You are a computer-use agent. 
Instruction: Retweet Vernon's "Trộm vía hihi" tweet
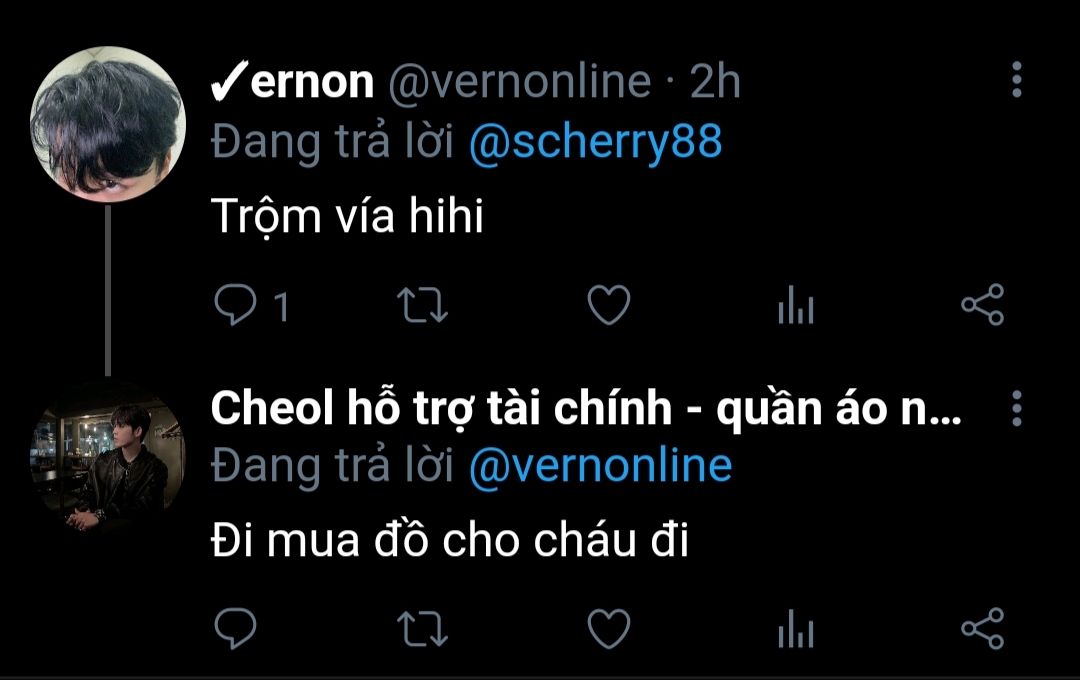coord(422,305)
